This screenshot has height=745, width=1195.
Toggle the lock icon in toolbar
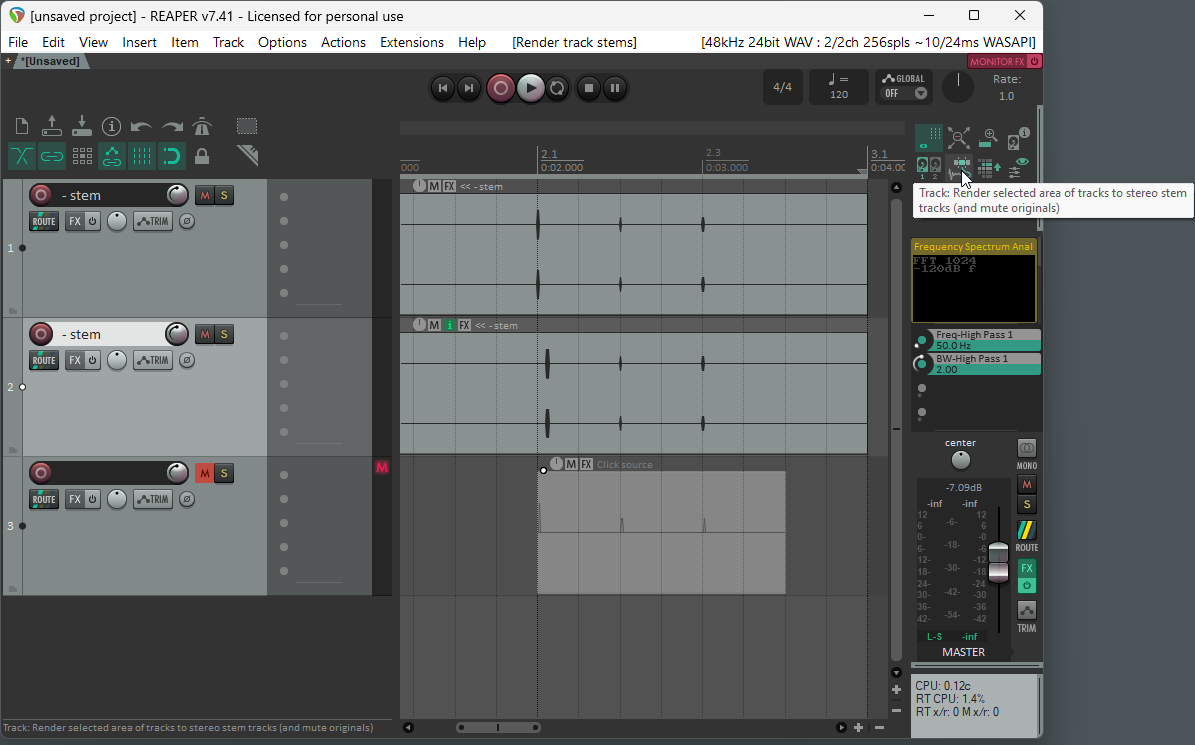[x=202, y=156]
